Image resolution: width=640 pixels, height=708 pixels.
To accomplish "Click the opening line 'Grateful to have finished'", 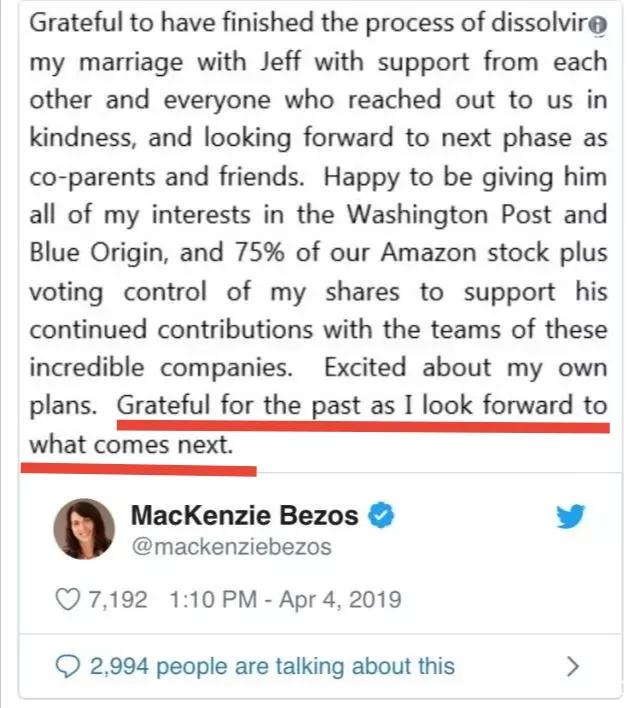I will tap(173, 23).
